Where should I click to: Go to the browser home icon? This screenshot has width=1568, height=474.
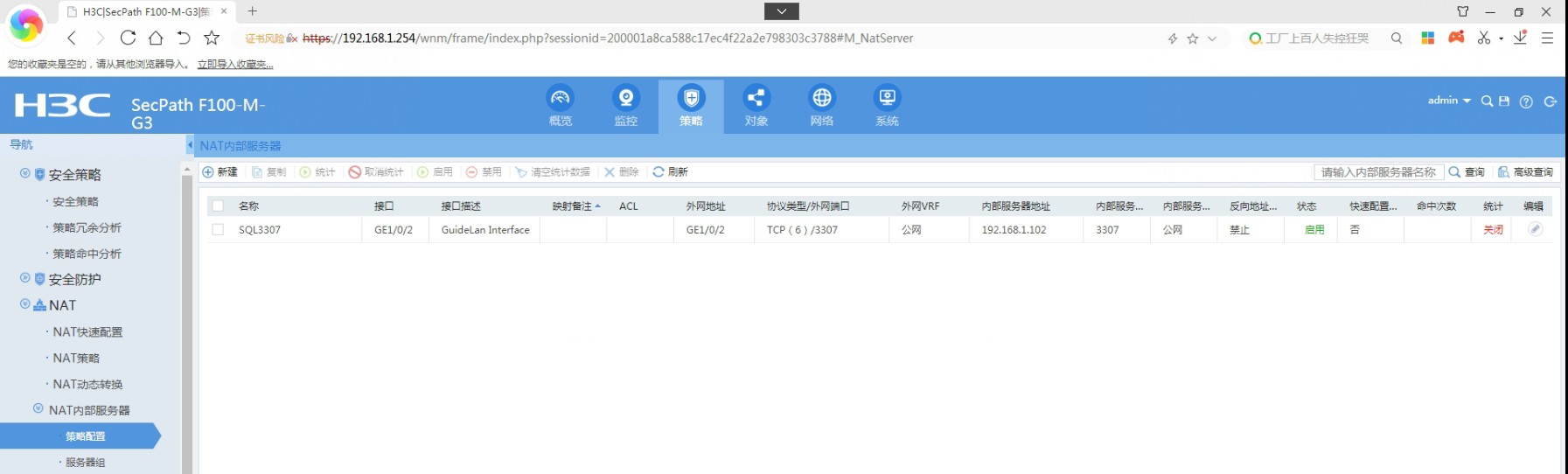click(x=156, y=38)
